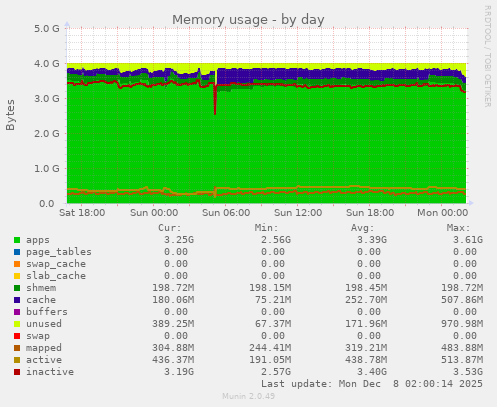Image resolution: width=497 pixels, height=407 pixels.
Task: Click the shmem average value 198.45M
Action: tap(366, 288)
